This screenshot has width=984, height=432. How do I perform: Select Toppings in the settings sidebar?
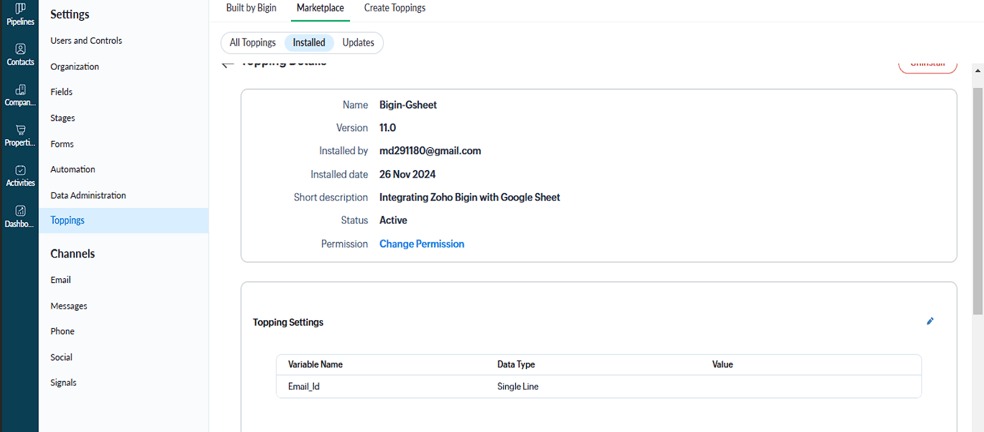click(x=124, y=220)
